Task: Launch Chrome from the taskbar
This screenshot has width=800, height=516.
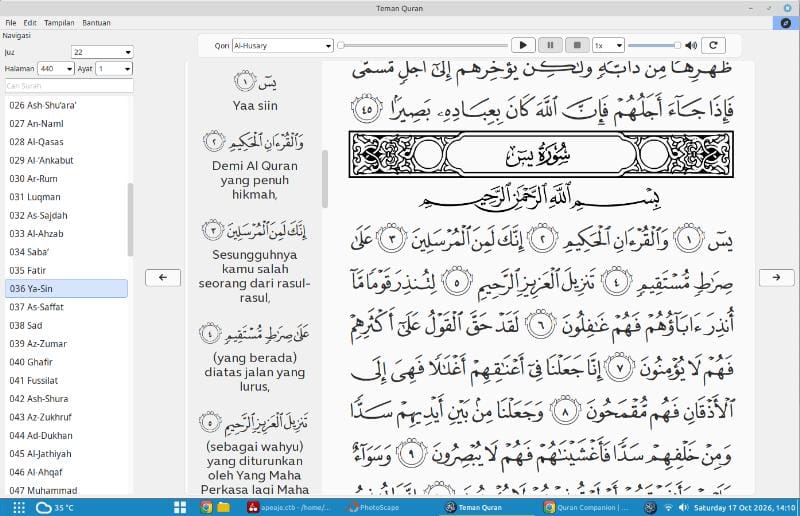Action: pos(206,507)
